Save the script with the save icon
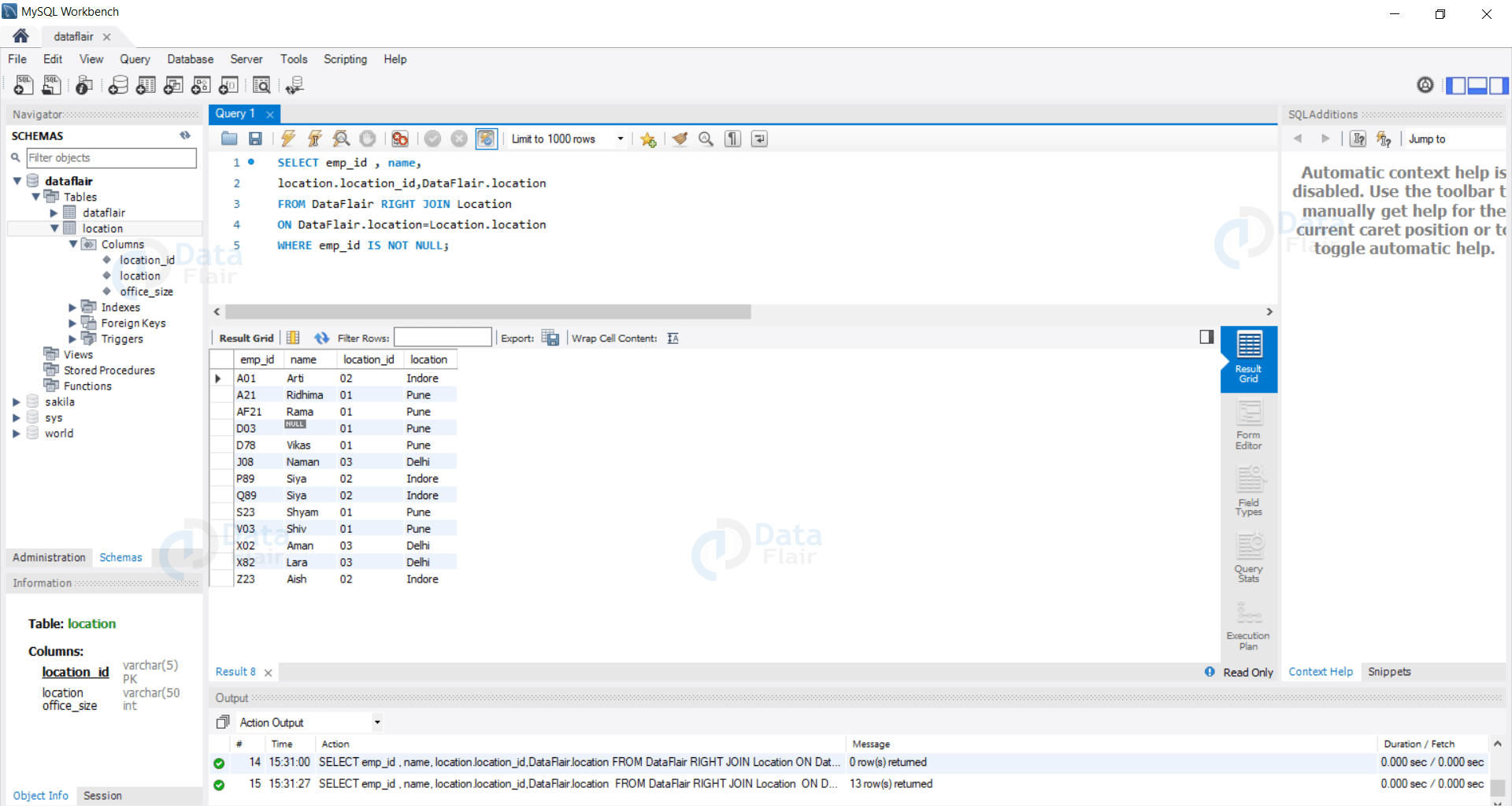Viewport: 1512px width, 806px height. [x=254, y=139]
